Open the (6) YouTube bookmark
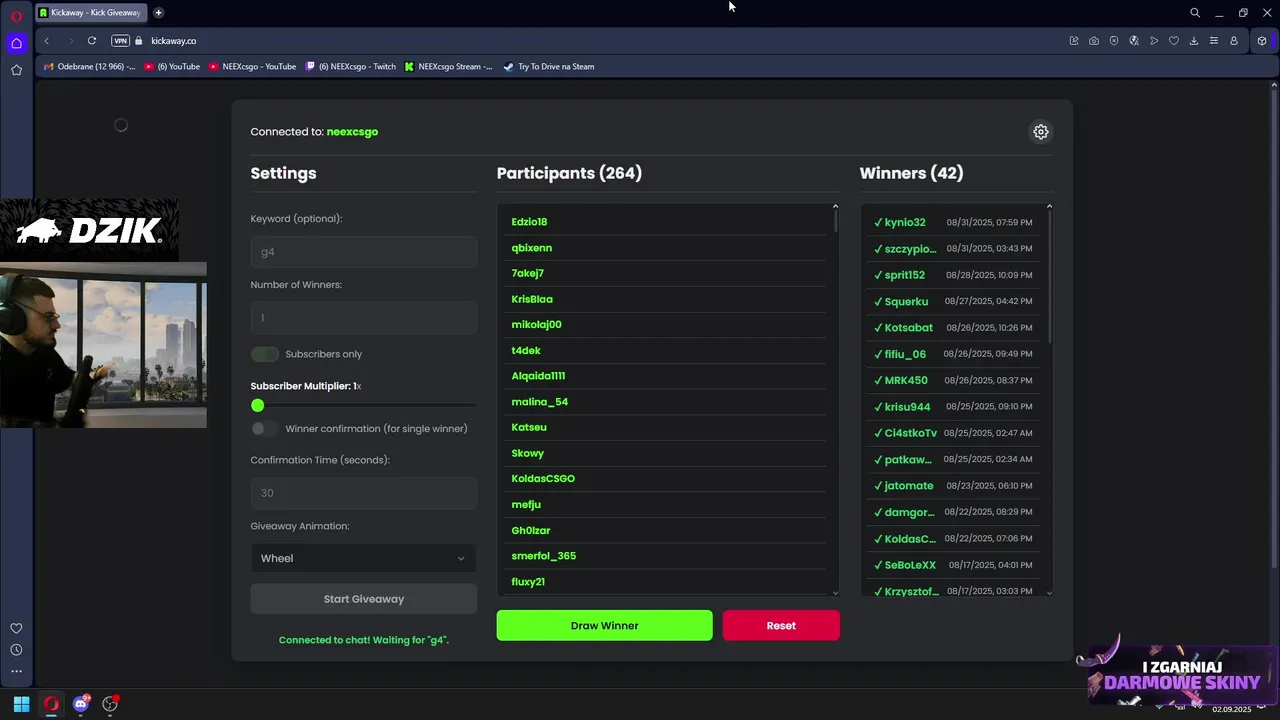Image resolution: width=1280 pixels, height=720 pixels. point(172,67)
